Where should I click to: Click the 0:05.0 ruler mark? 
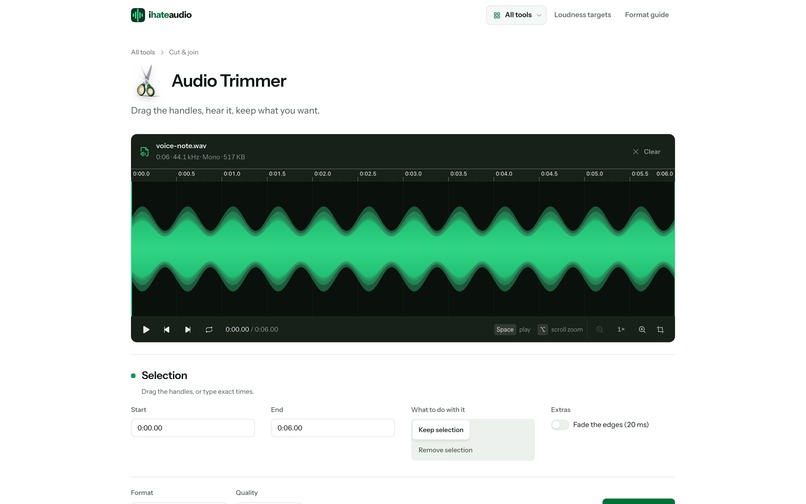tap(594, 174)
